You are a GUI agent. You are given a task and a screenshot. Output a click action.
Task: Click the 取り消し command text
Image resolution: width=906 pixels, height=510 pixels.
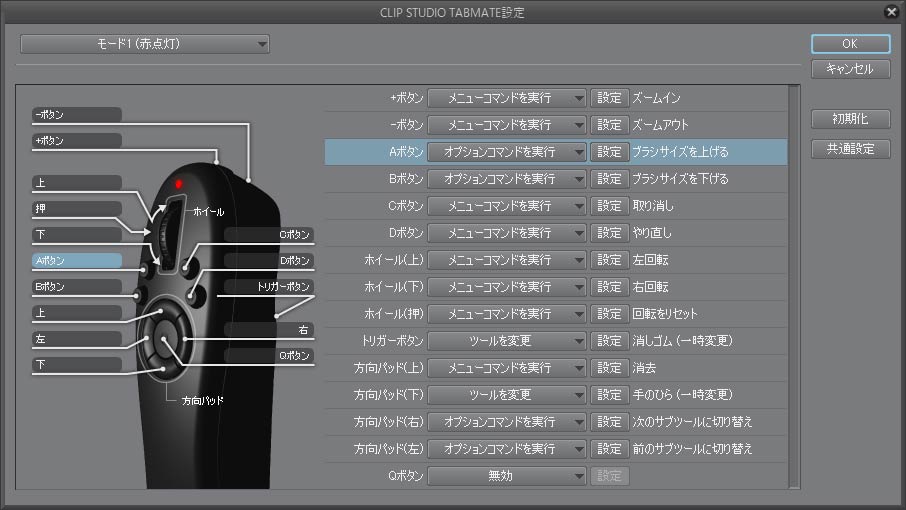tap(653, 206)
